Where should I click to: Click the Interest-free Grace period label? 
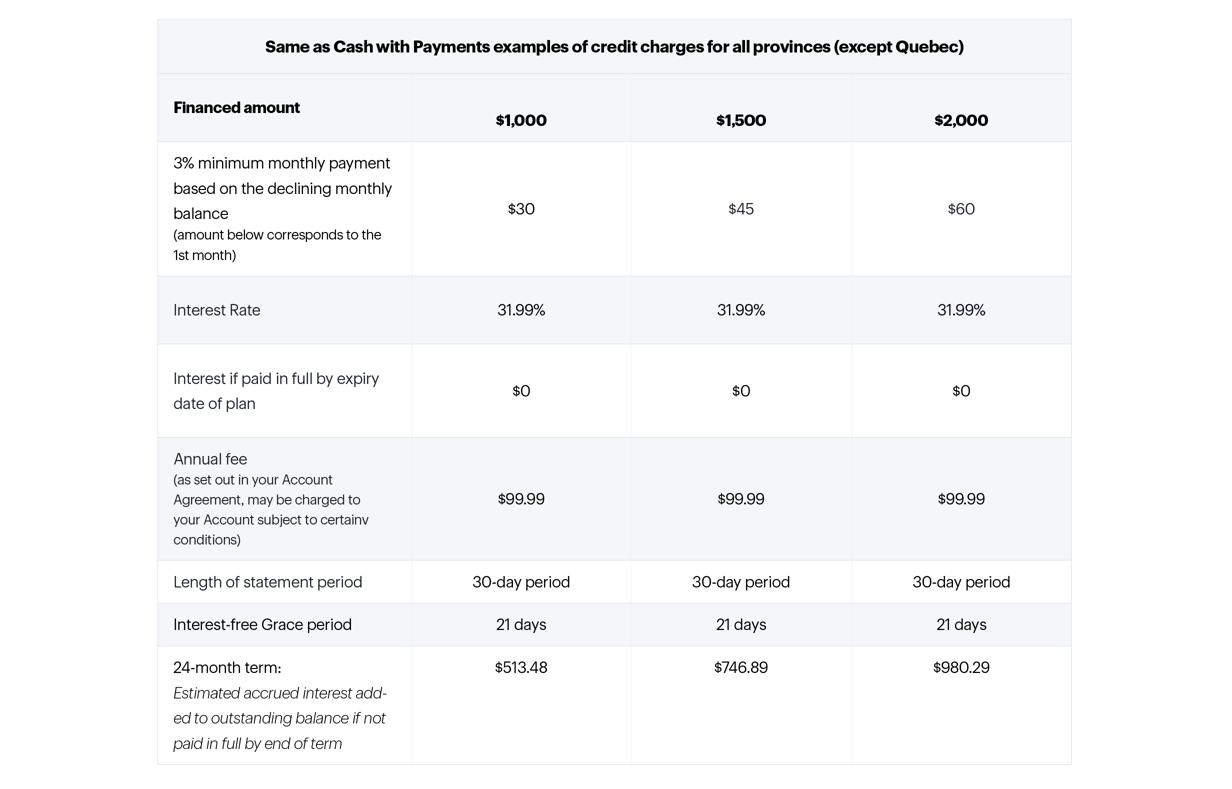coord(262,625)
